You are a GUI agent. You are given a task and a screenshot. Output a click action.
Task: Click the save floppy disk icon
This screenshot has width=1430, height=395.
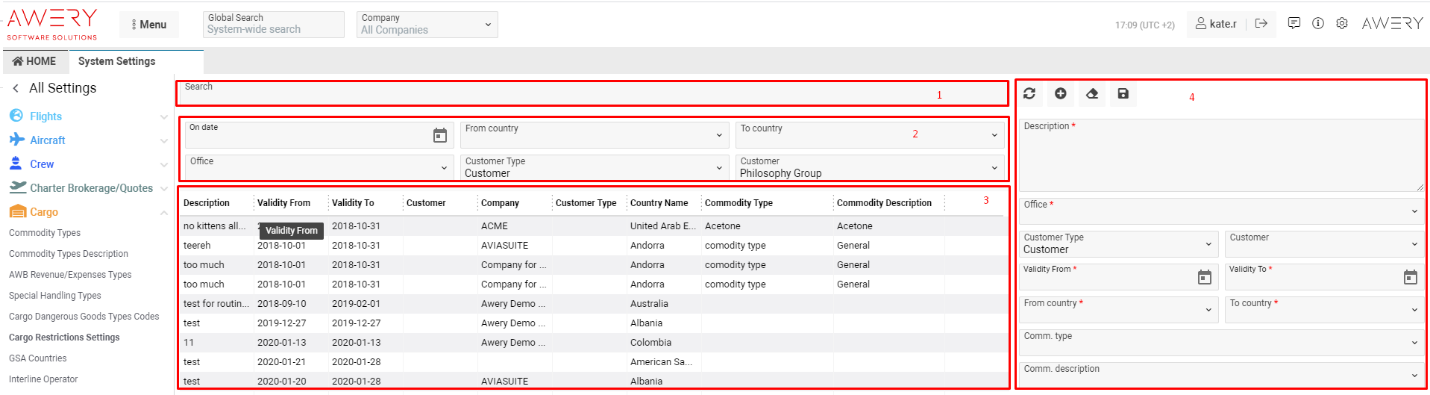[1123, 94]
